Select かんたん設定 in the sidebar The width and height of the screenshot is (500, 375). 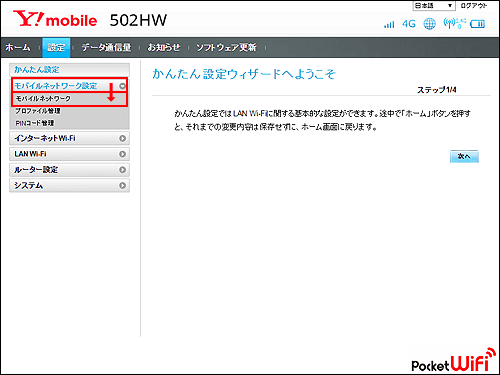click(x=69, y=70)
